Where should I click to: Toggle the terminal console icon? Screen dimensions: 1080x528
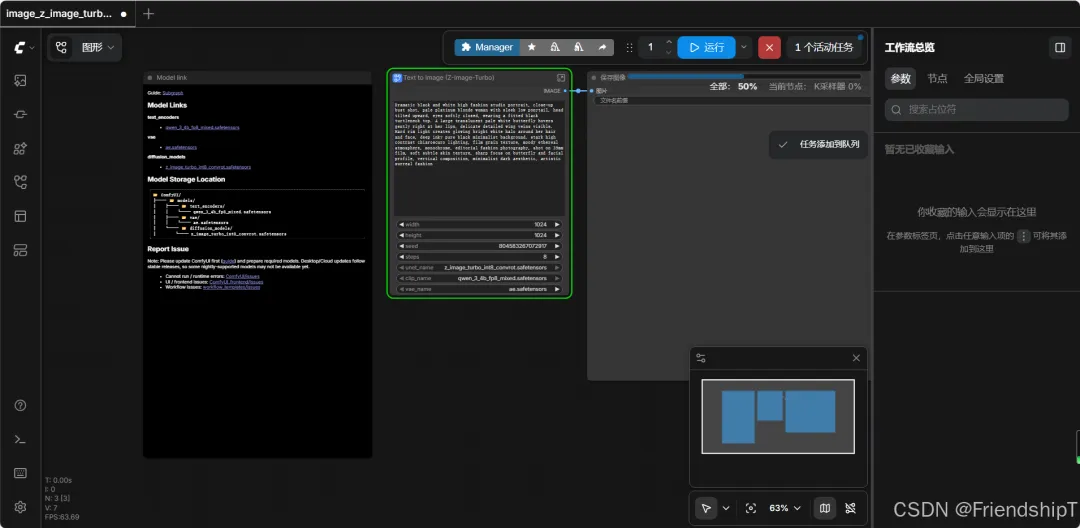pos(20,439)
